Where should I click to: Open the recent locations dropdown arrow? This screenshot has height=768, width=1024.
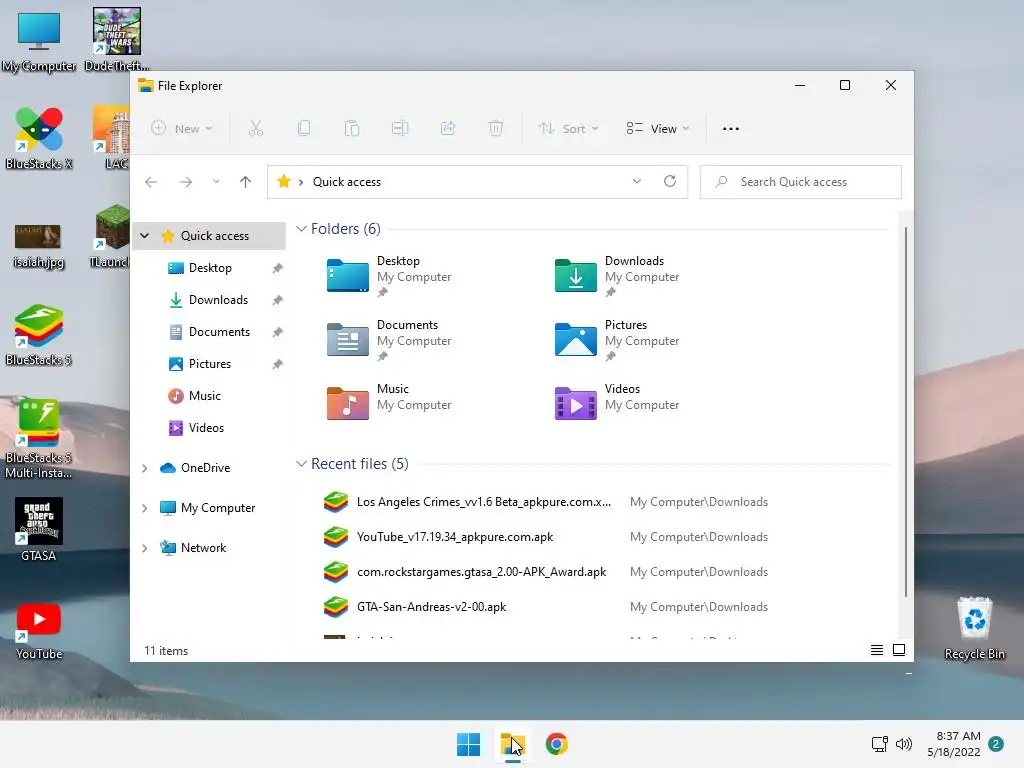click(x=216, y=182)
